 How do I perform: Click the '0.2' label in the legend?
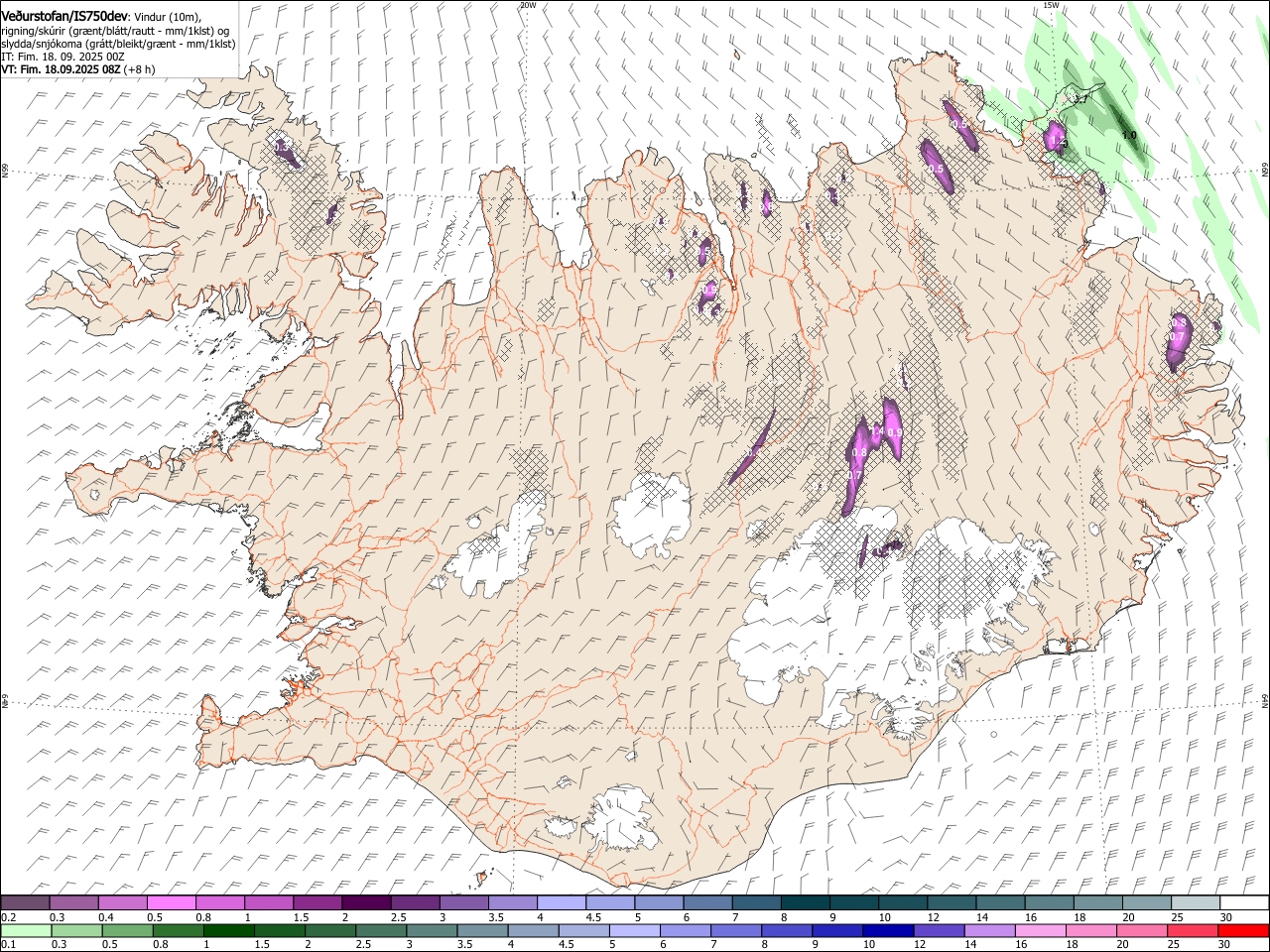(x=8, y=918)
